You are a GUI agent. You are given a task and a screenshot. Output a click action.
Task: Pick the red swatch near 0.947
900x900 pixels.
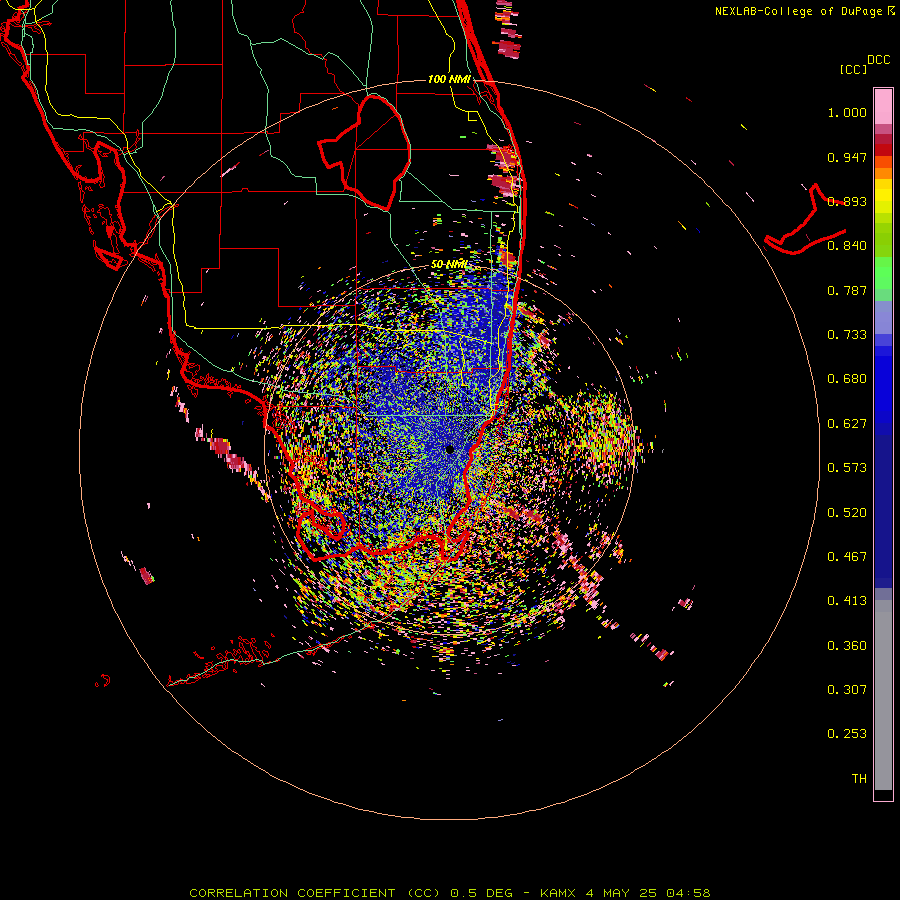tap(883, 150)
